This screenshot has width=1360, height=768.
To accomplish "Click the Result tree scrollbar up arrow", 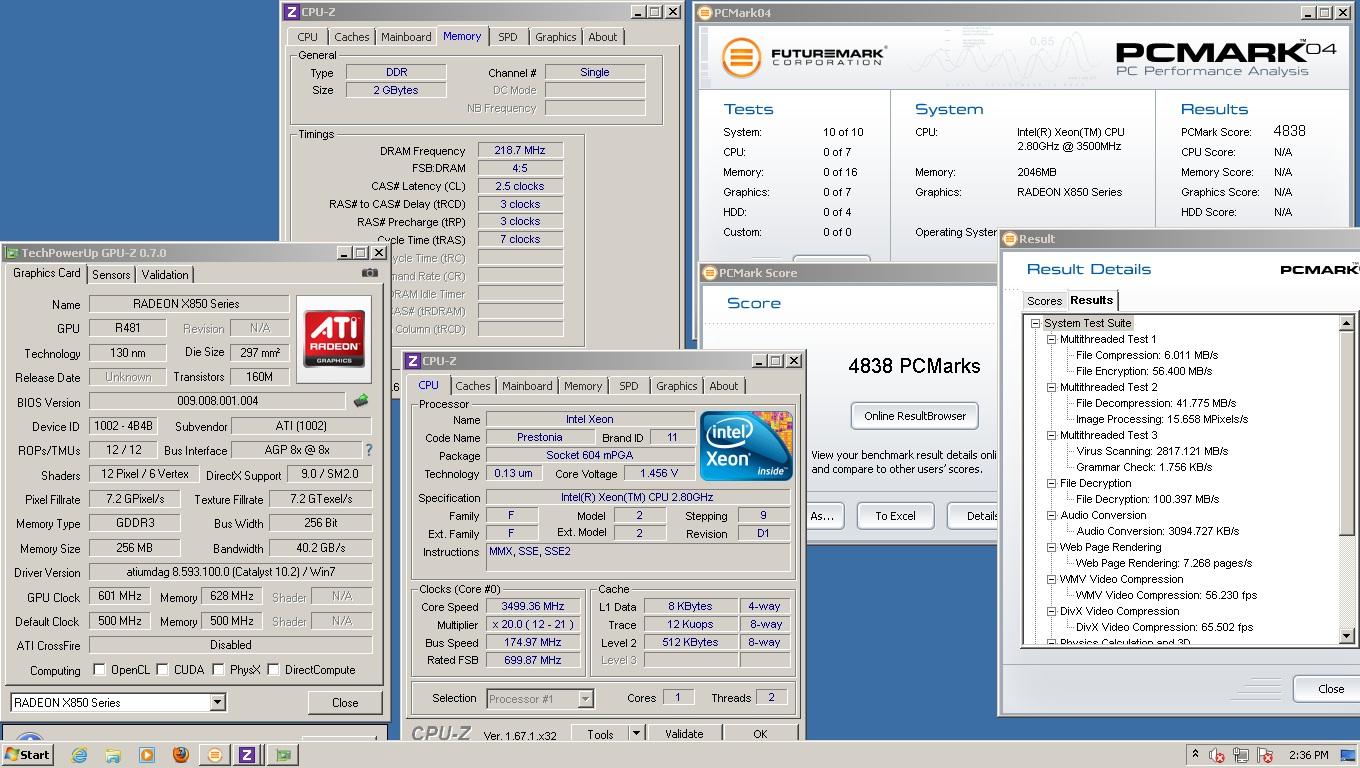I will tap(1346, 323).
